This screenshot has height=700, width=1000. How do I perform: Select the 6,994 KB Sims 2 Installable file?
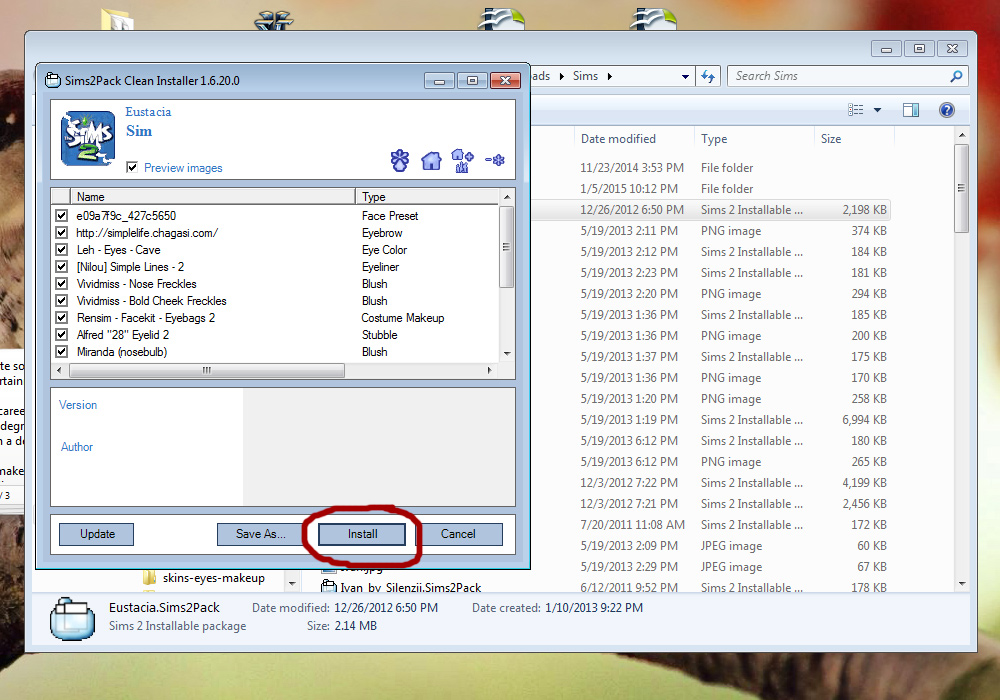click(711, 419)
